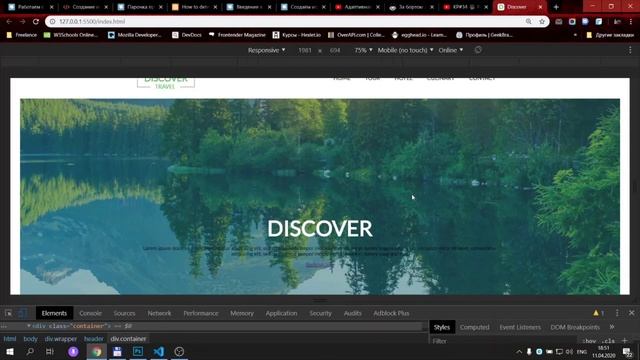
Task: Open Task View from the taskbar
Action: [50, 351]
